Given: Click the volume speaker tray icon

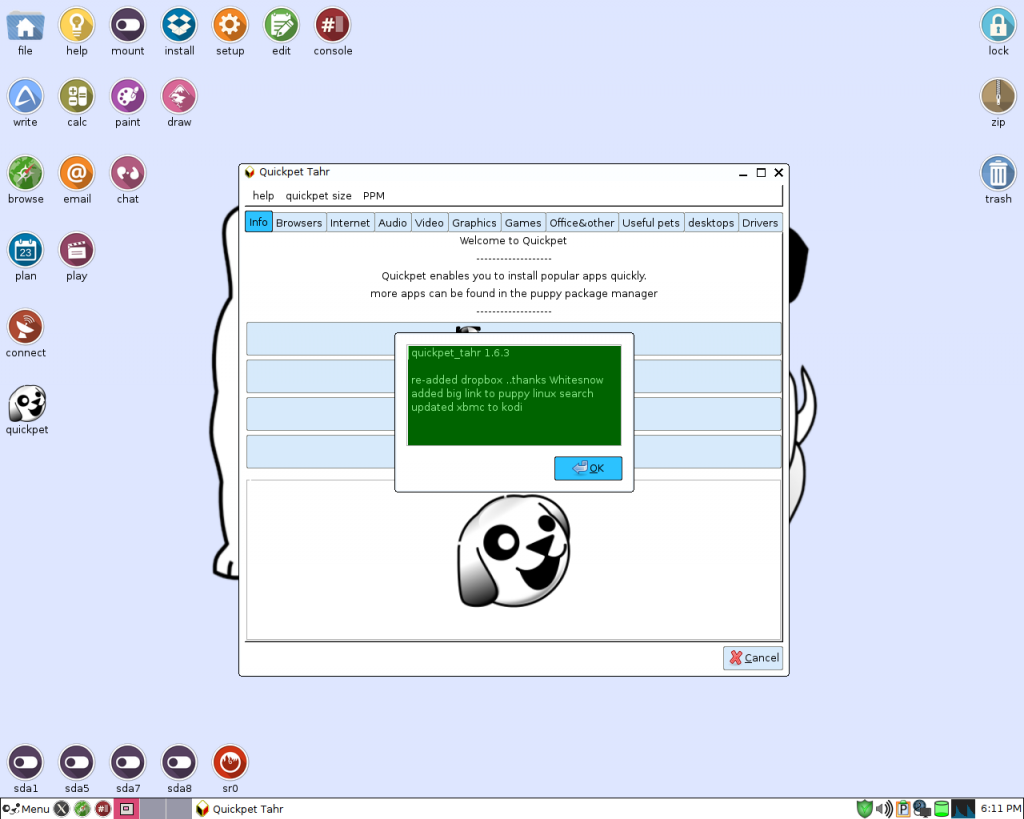Looking at the screenshot, I should click(884, 809).
